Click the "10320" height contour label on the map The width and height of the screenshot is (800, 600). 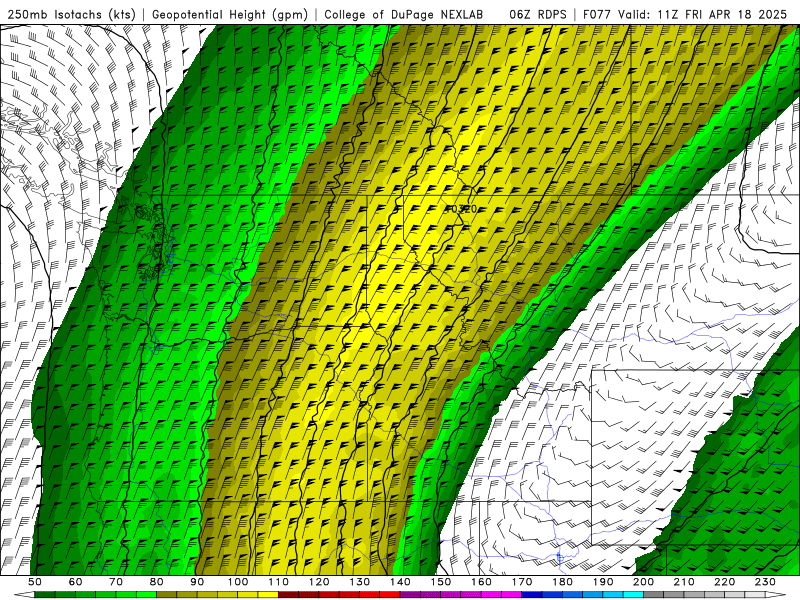[461, 209]
